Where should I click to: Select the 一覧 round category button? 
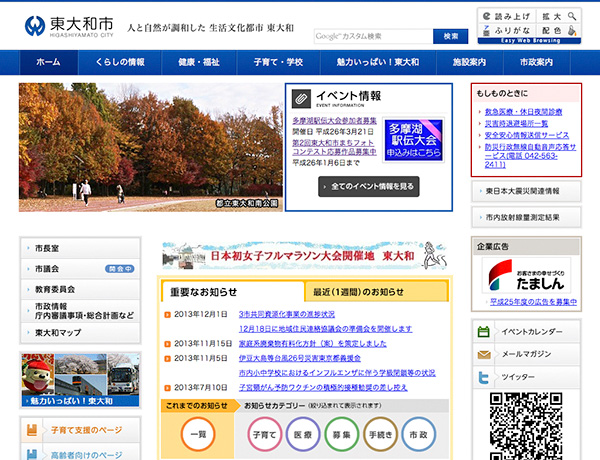coord(198,436)
